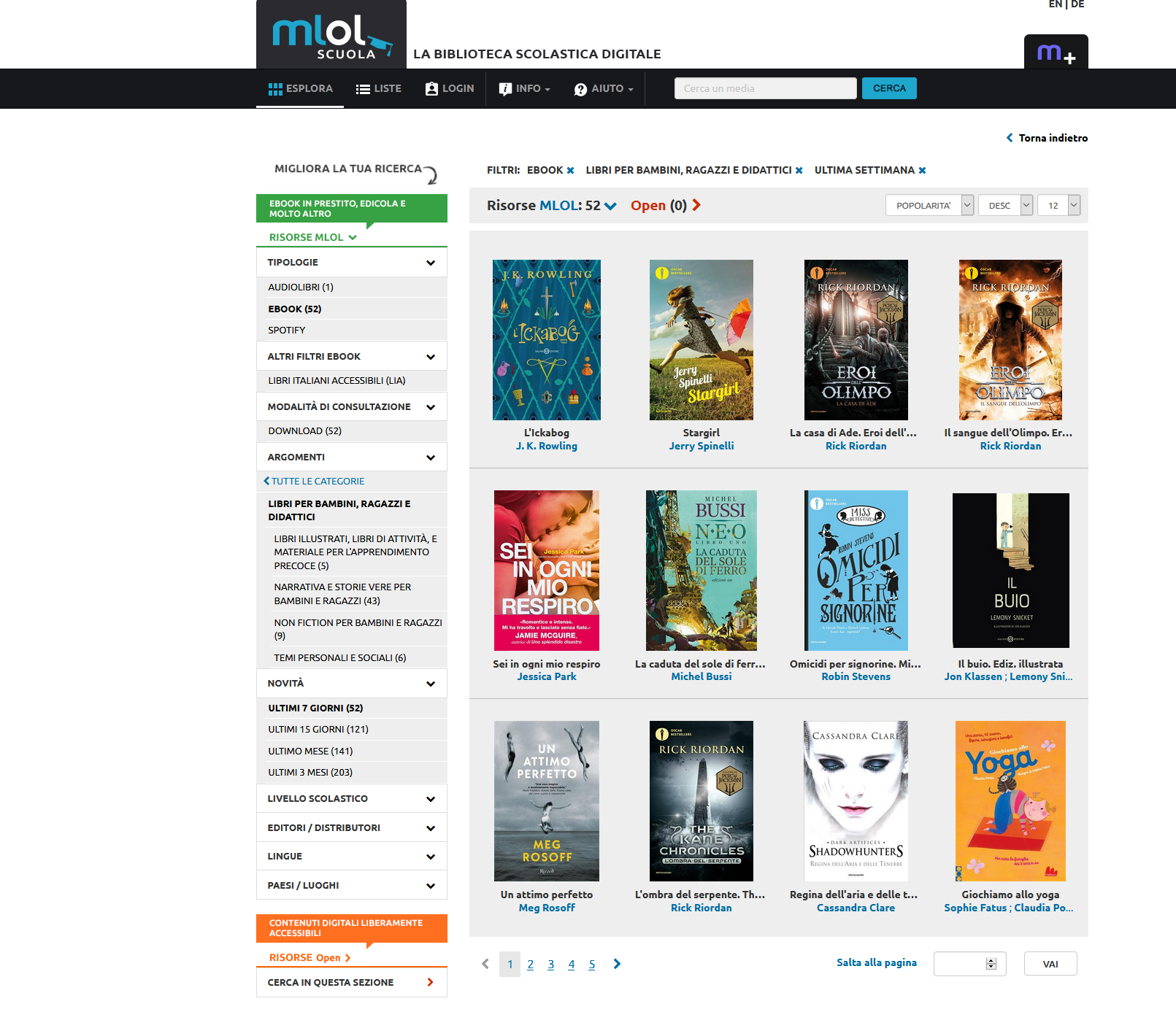Open 'Omicidi per signorine' book cover
Viewport: 1176px width, 1012px height.
pos(856,571)
